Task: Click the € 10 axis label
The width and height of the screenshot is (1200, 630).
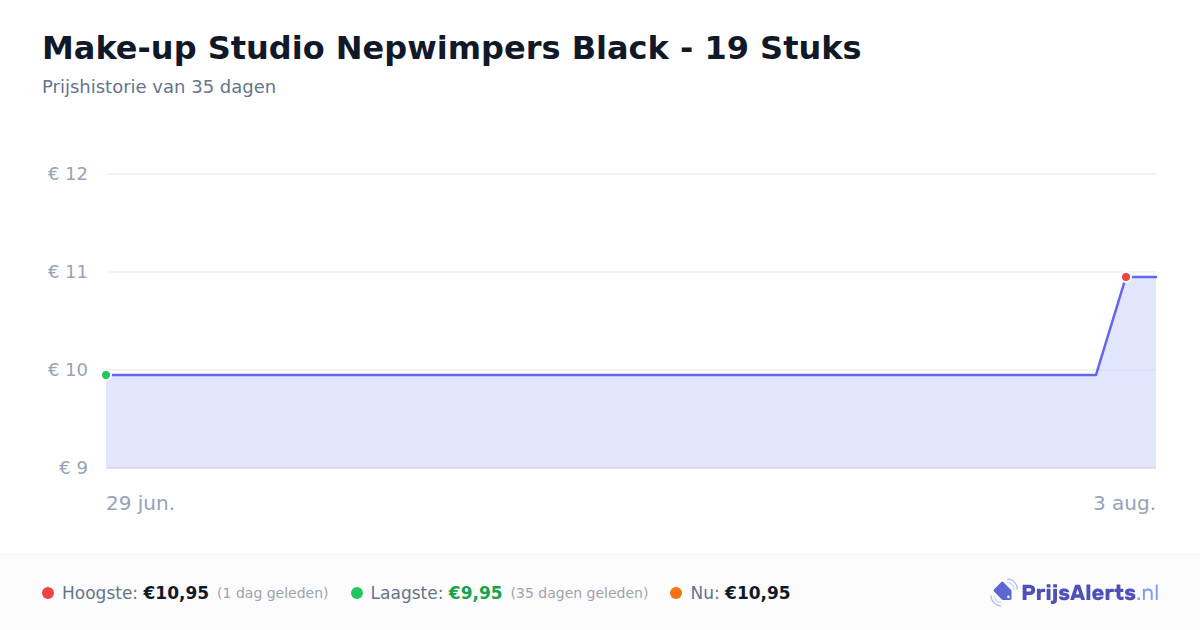Action: tap(68, 370)
